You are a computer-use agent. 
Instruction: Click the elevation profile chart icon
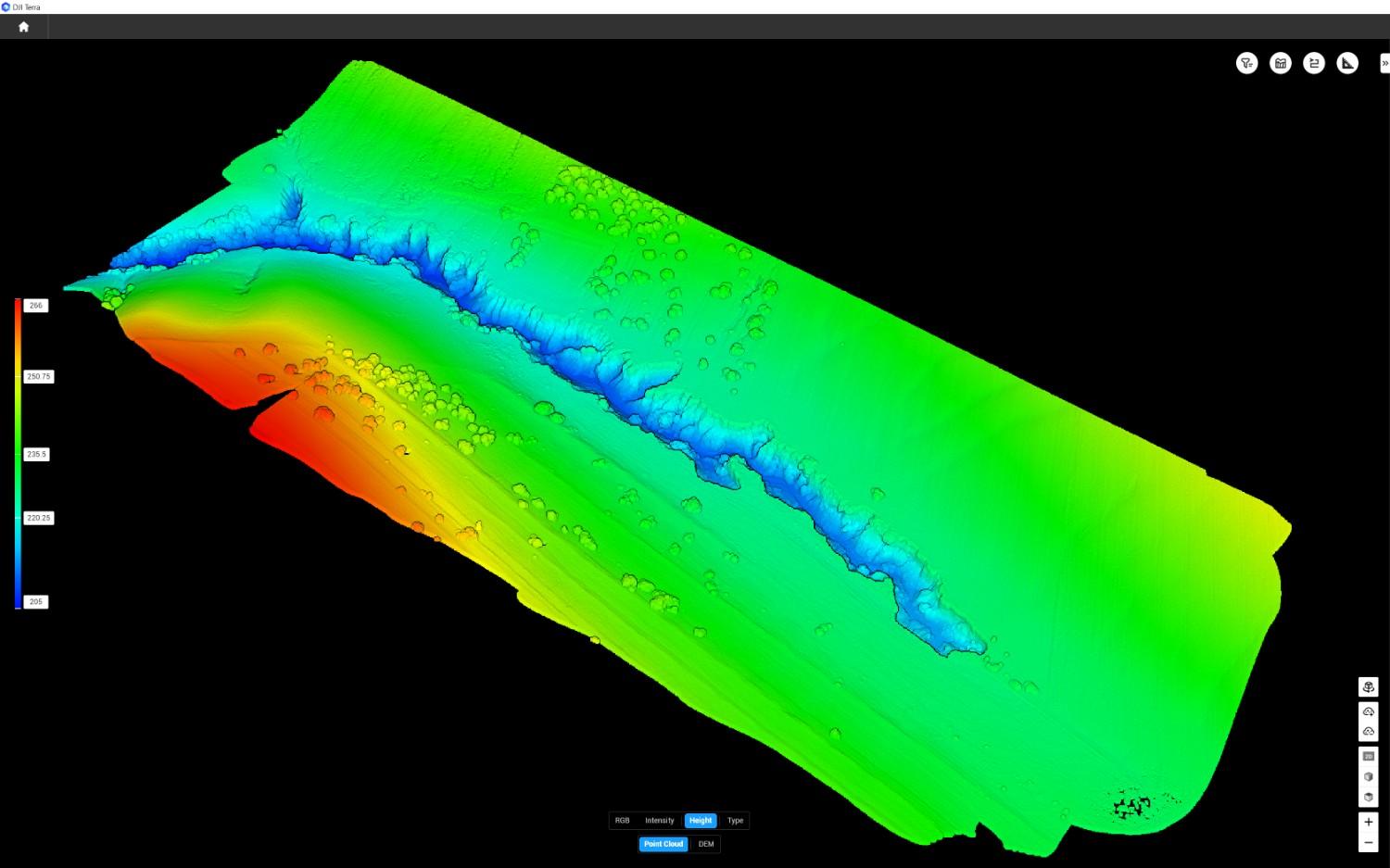[1280, 63]
